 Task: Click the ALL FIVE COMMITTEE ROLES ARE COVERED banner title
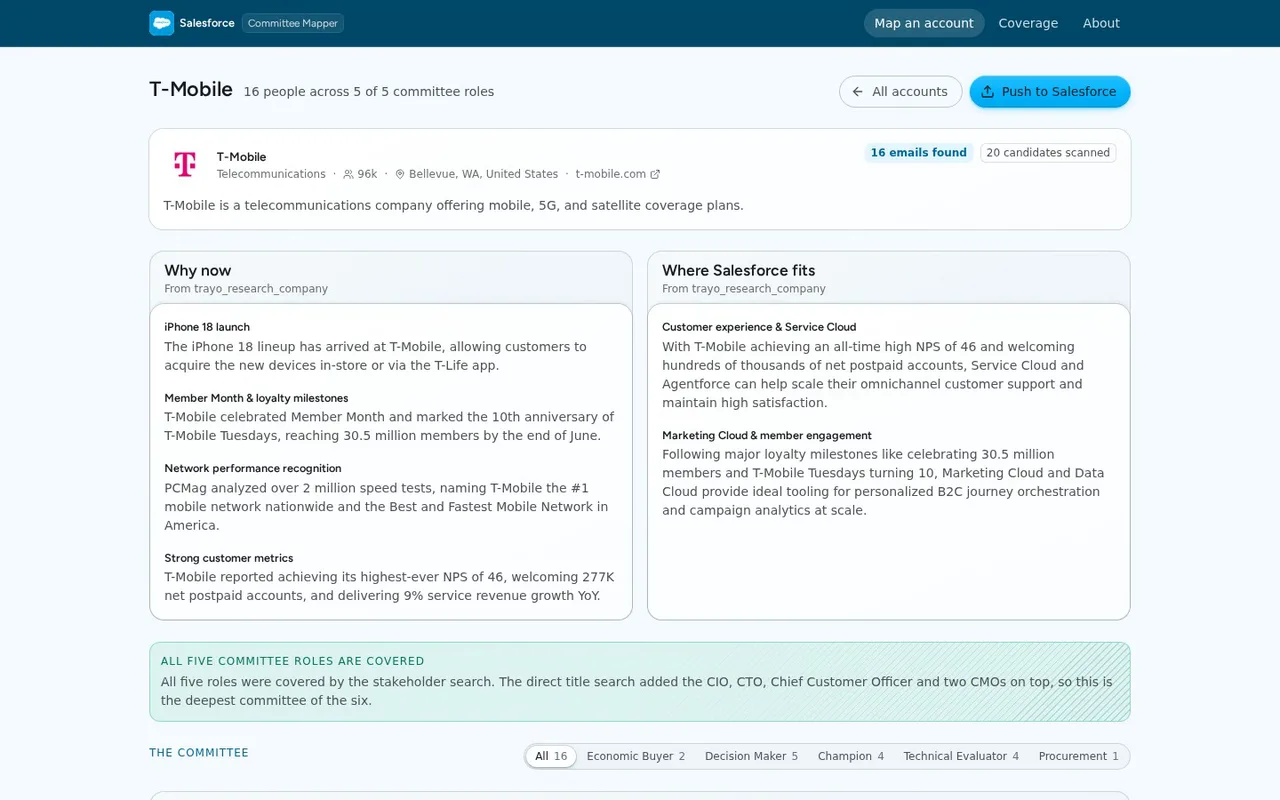click(x=293, y=661)
